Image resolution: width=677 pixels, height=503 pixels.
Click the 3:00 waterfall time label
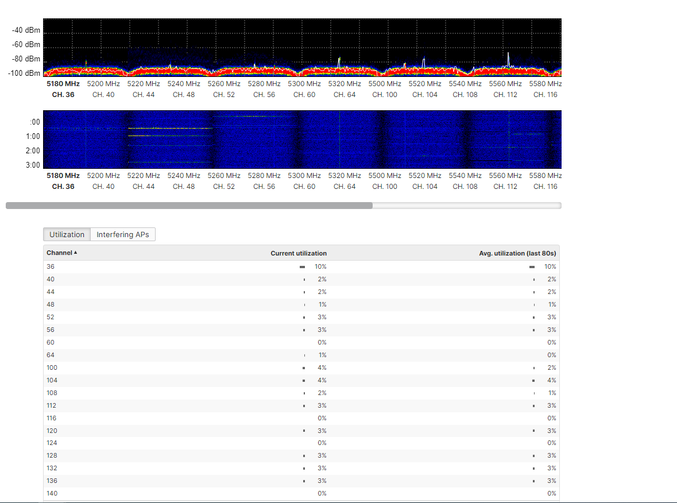click(x=33, y=165)
